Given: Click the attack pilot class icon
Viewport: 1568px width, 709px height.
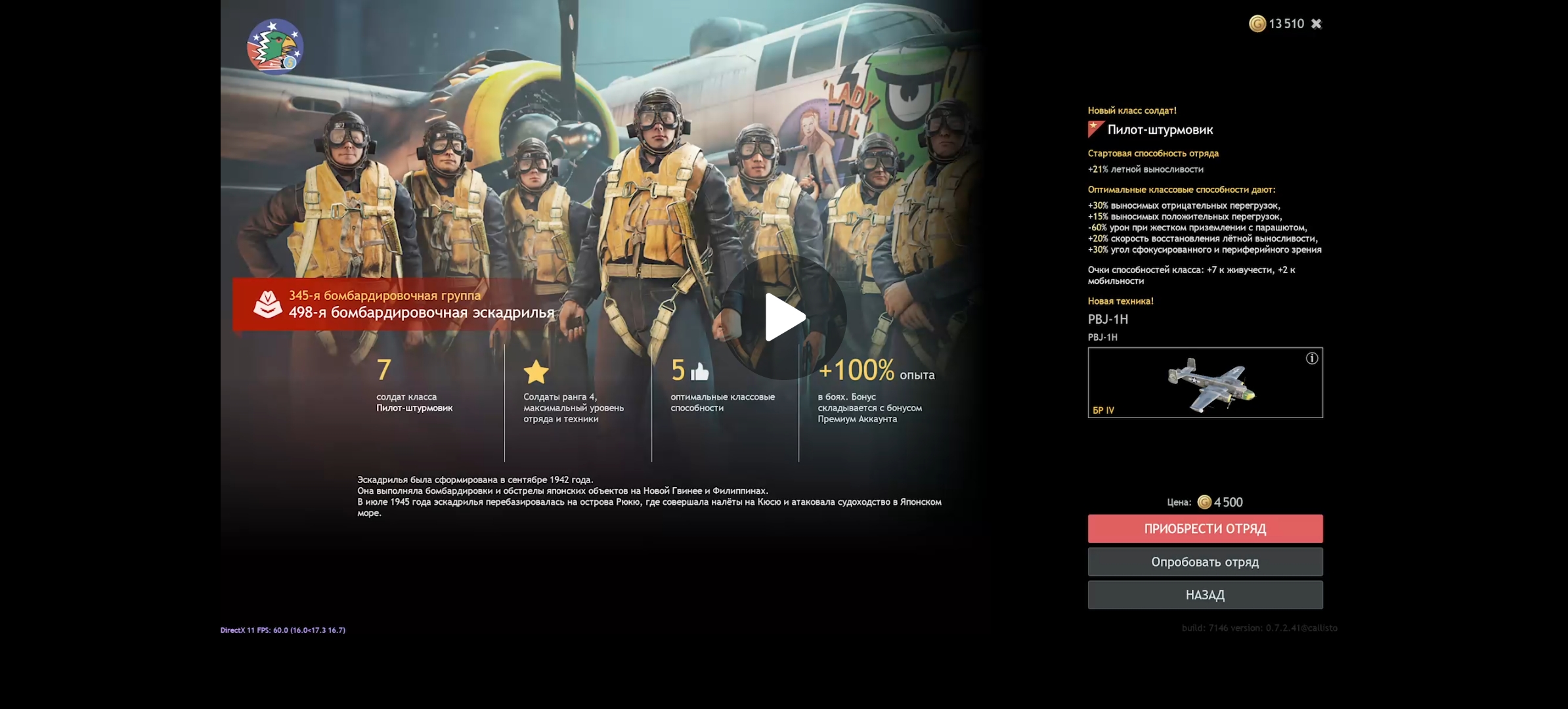Looking at the screenshot, I should click(x=1096, y=129).
